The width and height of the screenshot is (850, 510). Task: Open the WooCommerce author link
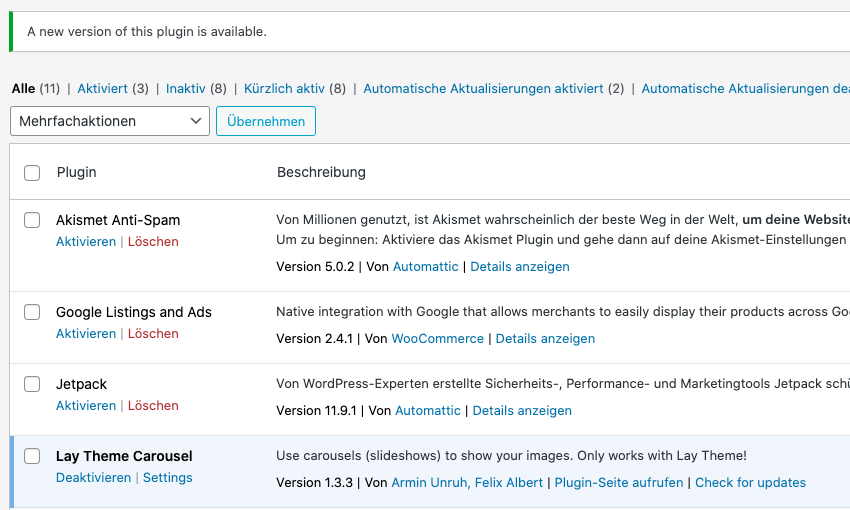[x=437, y=339]
